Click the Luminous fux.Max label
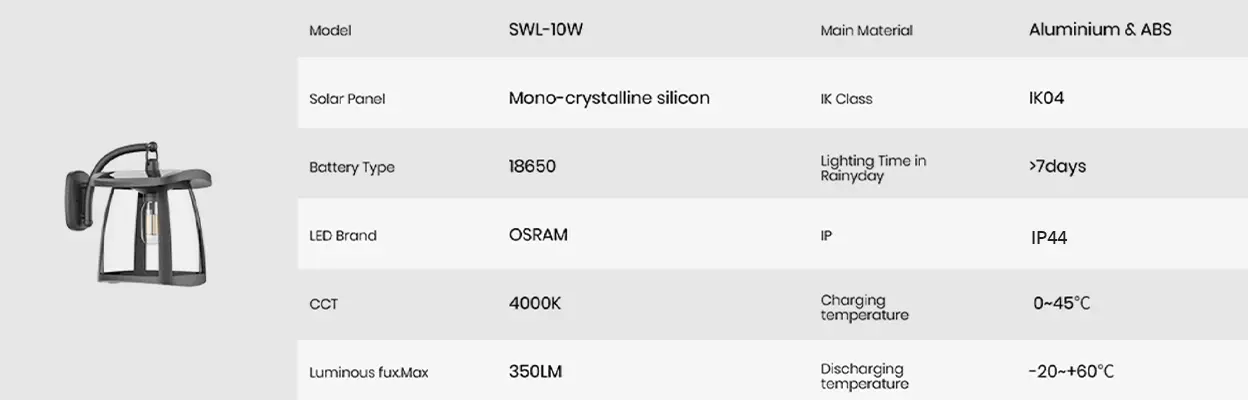Viewport: 1248px width, 400px height. pyautogui.click(x=368, y=373)
